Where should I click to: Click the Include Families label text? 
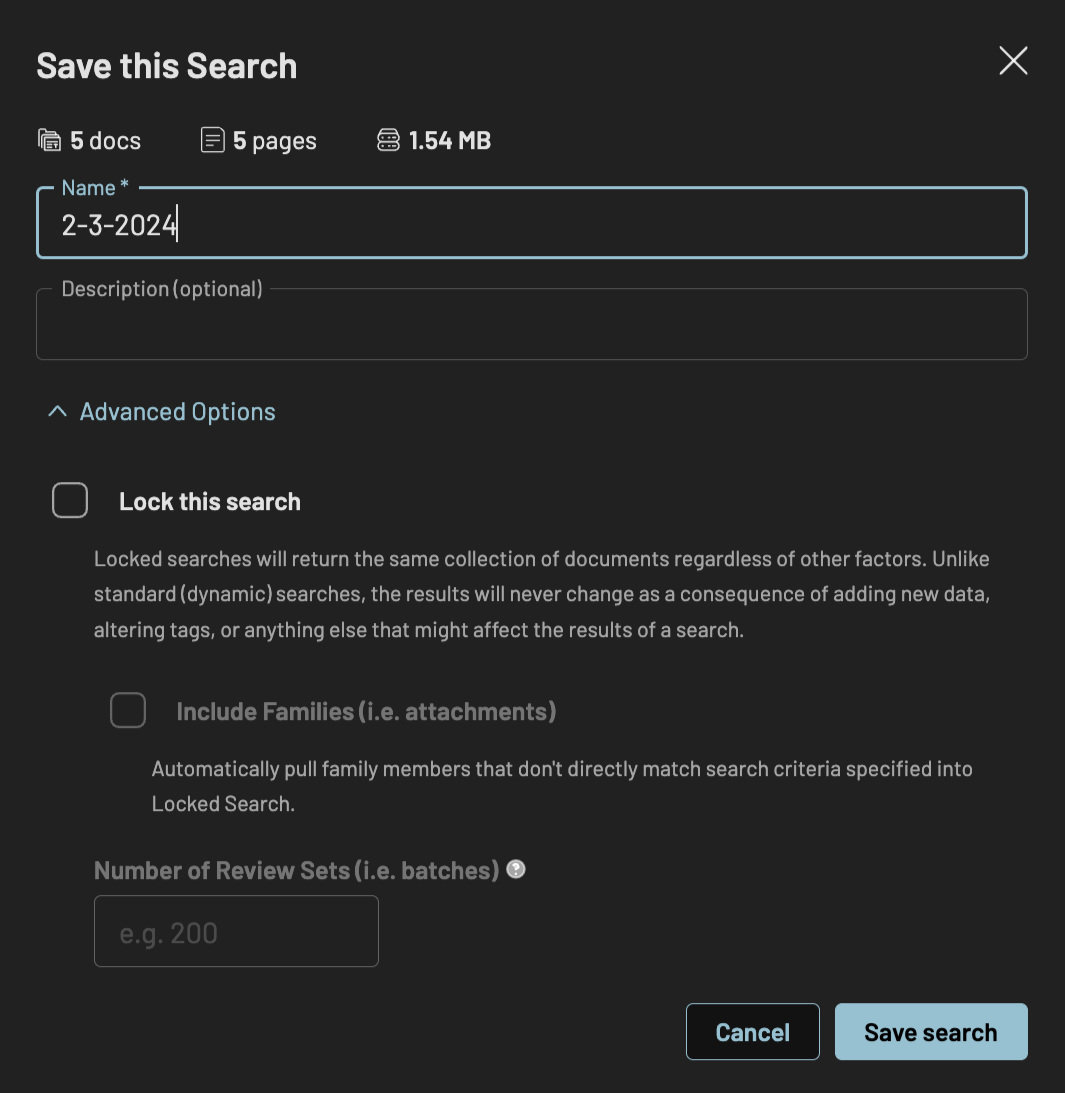click(x=366, y=712)
